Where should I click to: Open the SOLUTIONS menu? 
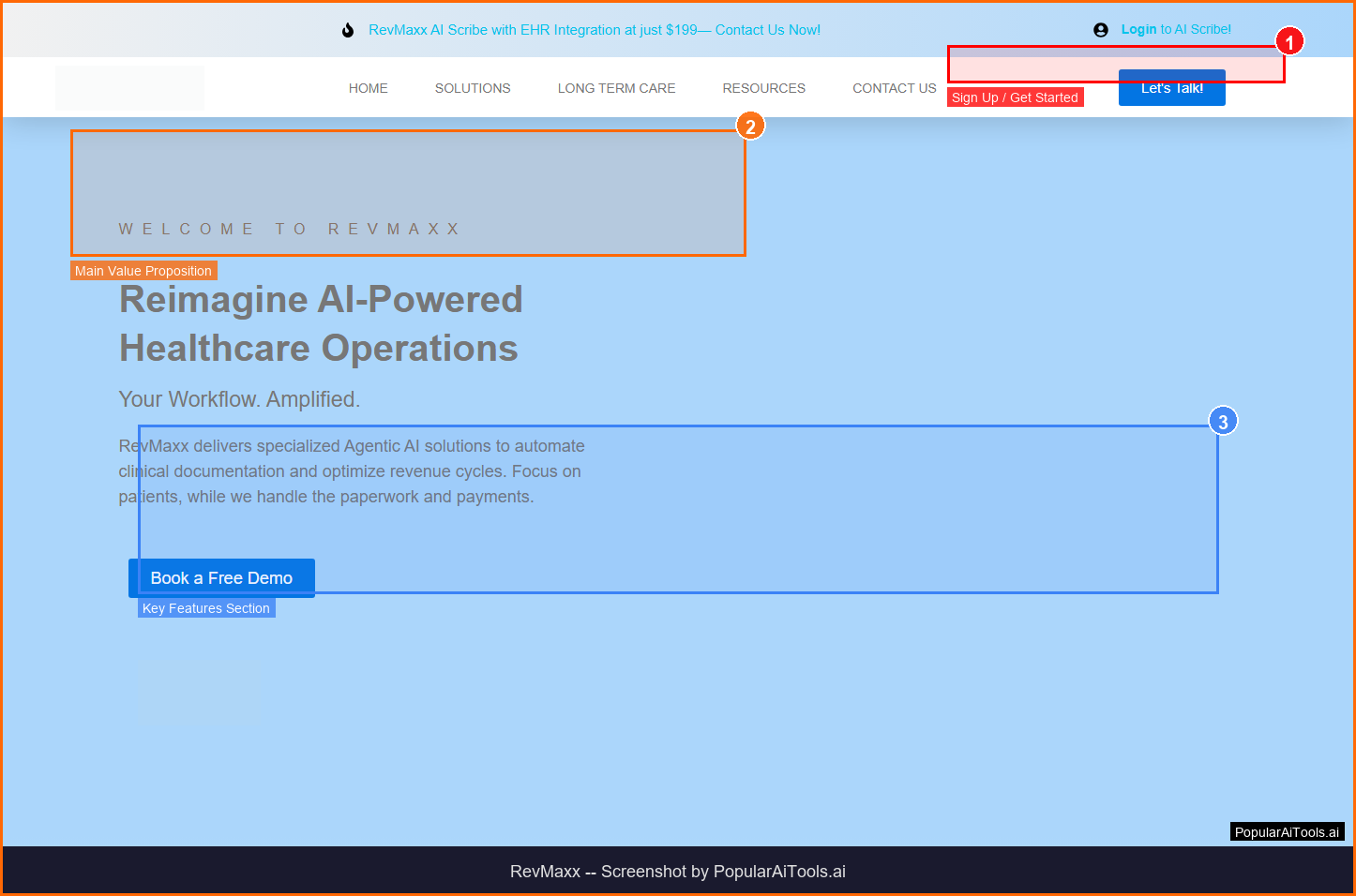pyautogui.click(x=473, y=88)
